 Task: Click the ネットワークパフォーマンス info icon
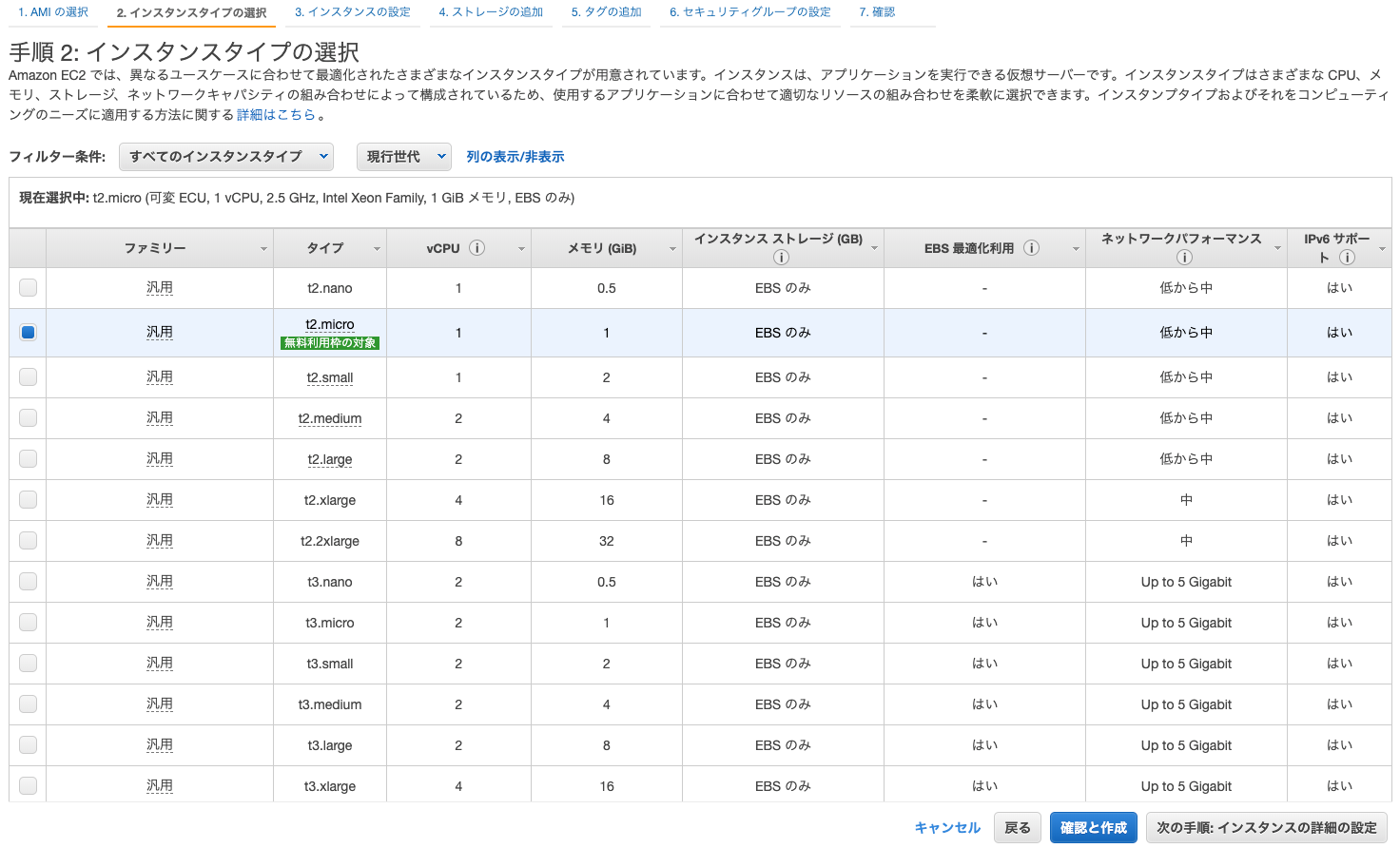pos(1185,257)
